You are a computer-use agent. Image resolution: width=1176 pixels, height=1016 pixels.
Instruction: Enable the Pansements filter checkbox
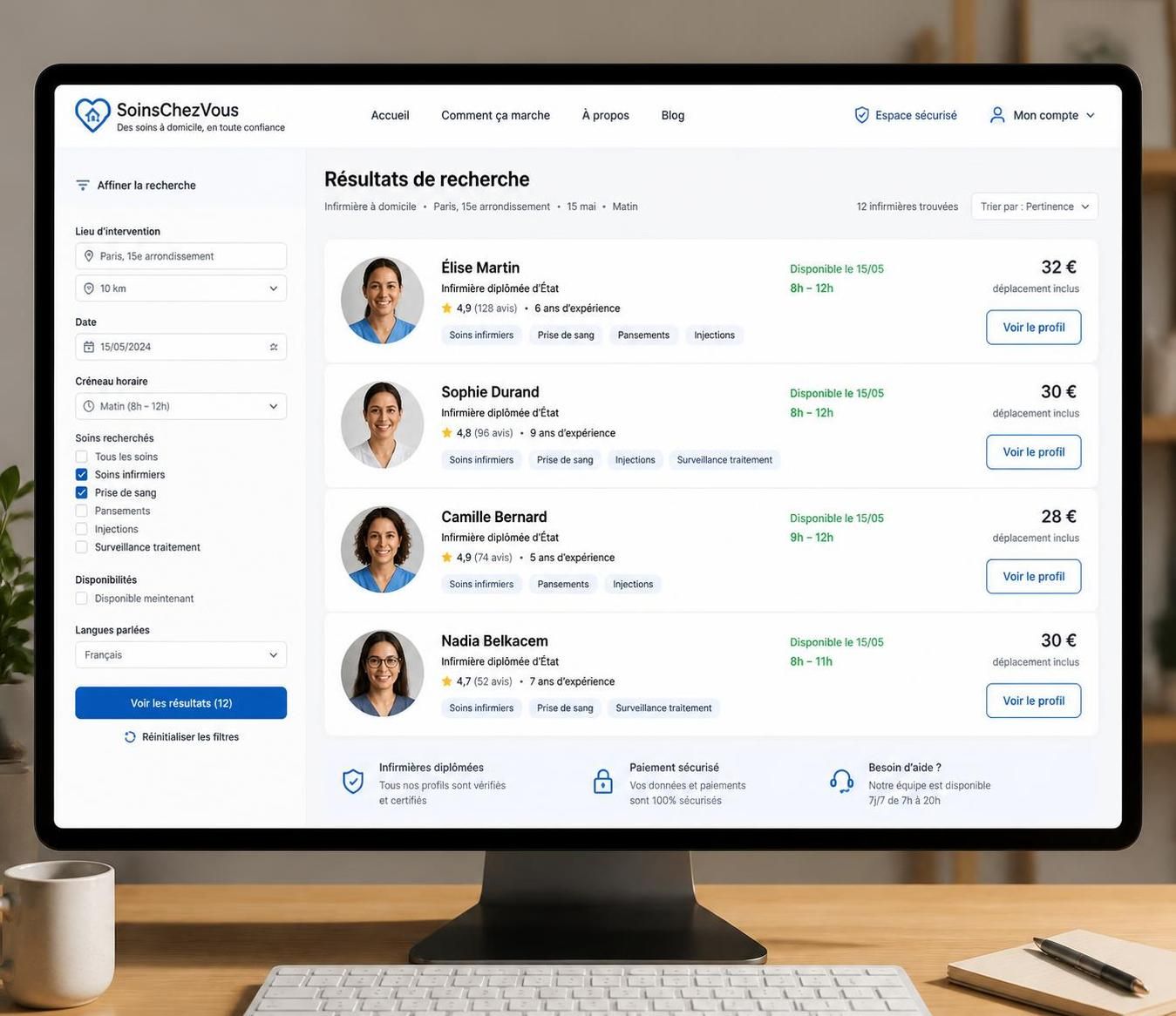pos(81,511)
